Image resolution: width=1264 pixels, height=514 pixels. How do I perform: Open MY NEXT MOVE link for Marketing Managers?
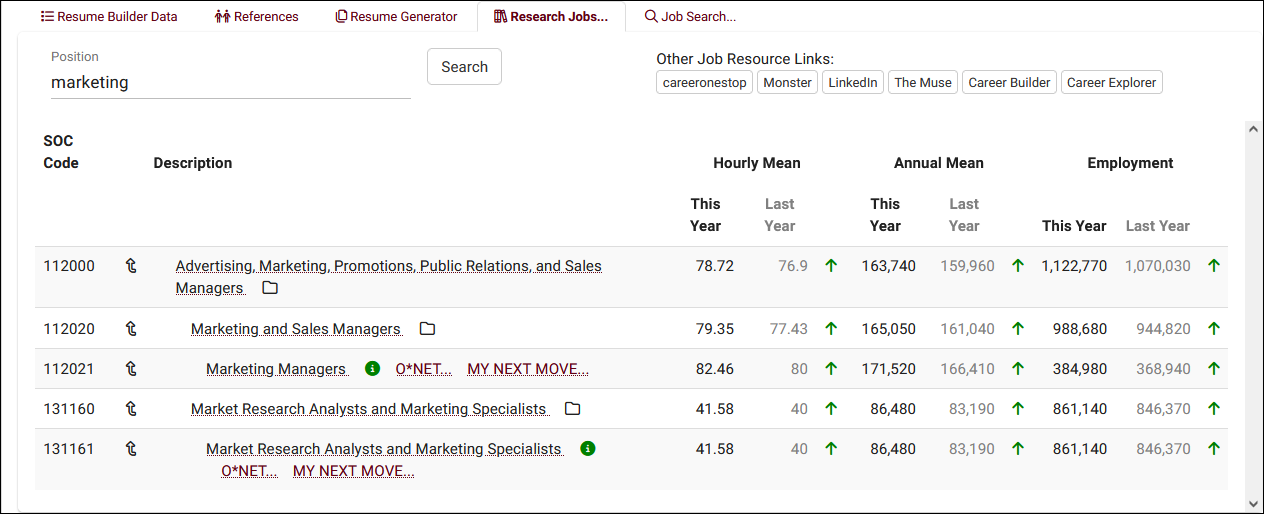coord(527,369)
